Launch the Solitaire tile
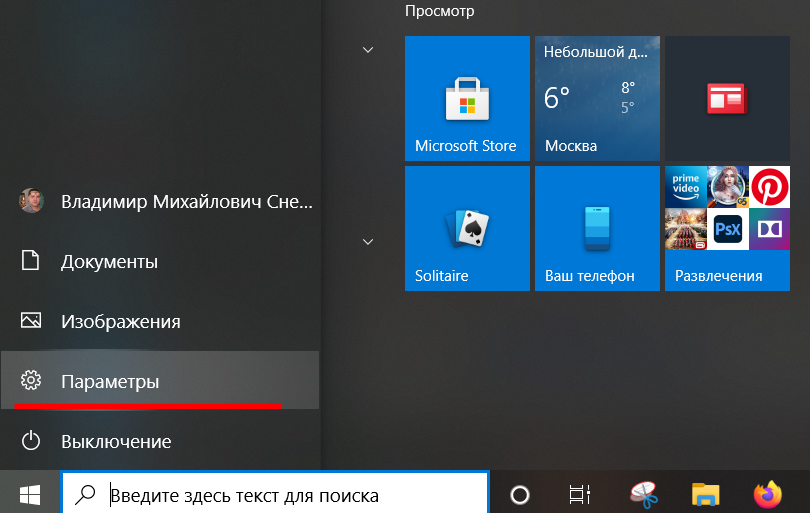The width and height of the screenshot is (810, 513). point(467,228)
